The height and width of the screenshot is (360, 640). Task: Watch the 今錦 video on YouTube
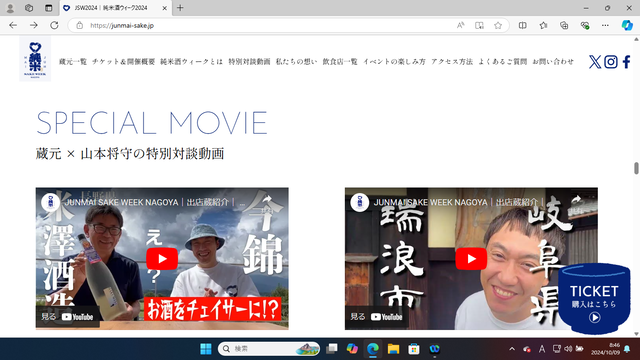[x=67, y=317]
